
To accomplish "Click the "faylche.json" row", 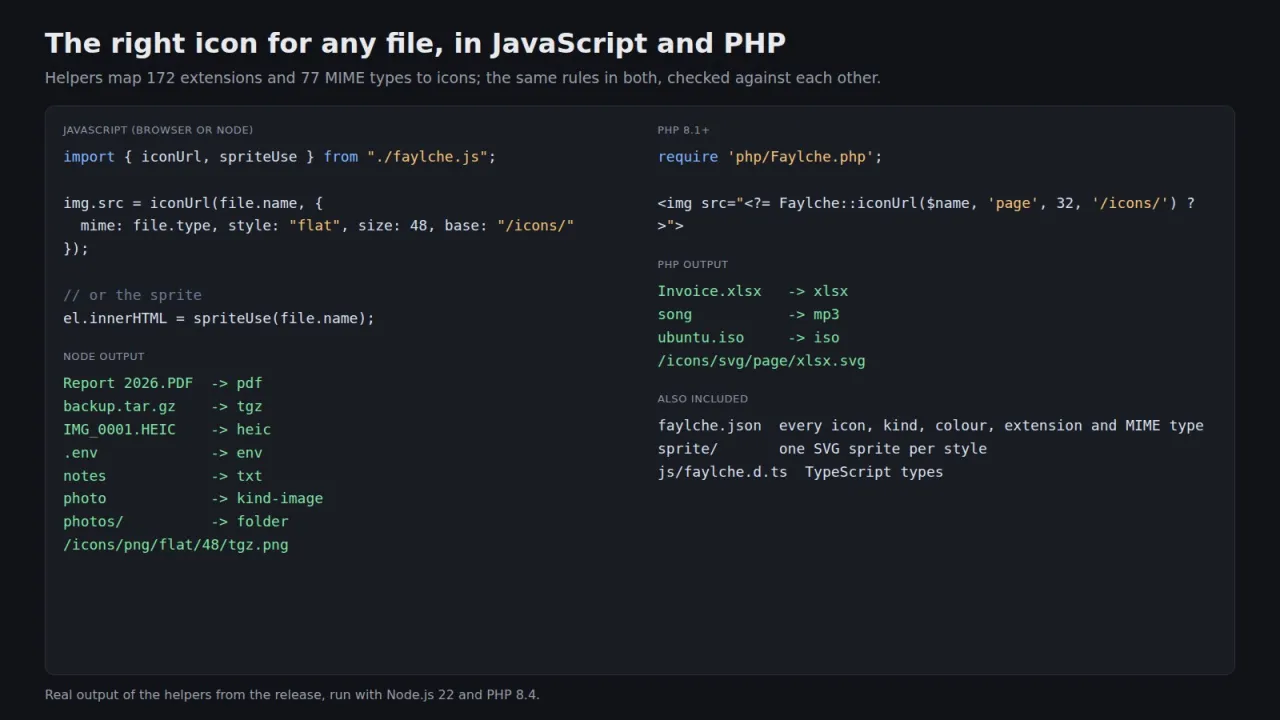I will [x=931, y=425].
